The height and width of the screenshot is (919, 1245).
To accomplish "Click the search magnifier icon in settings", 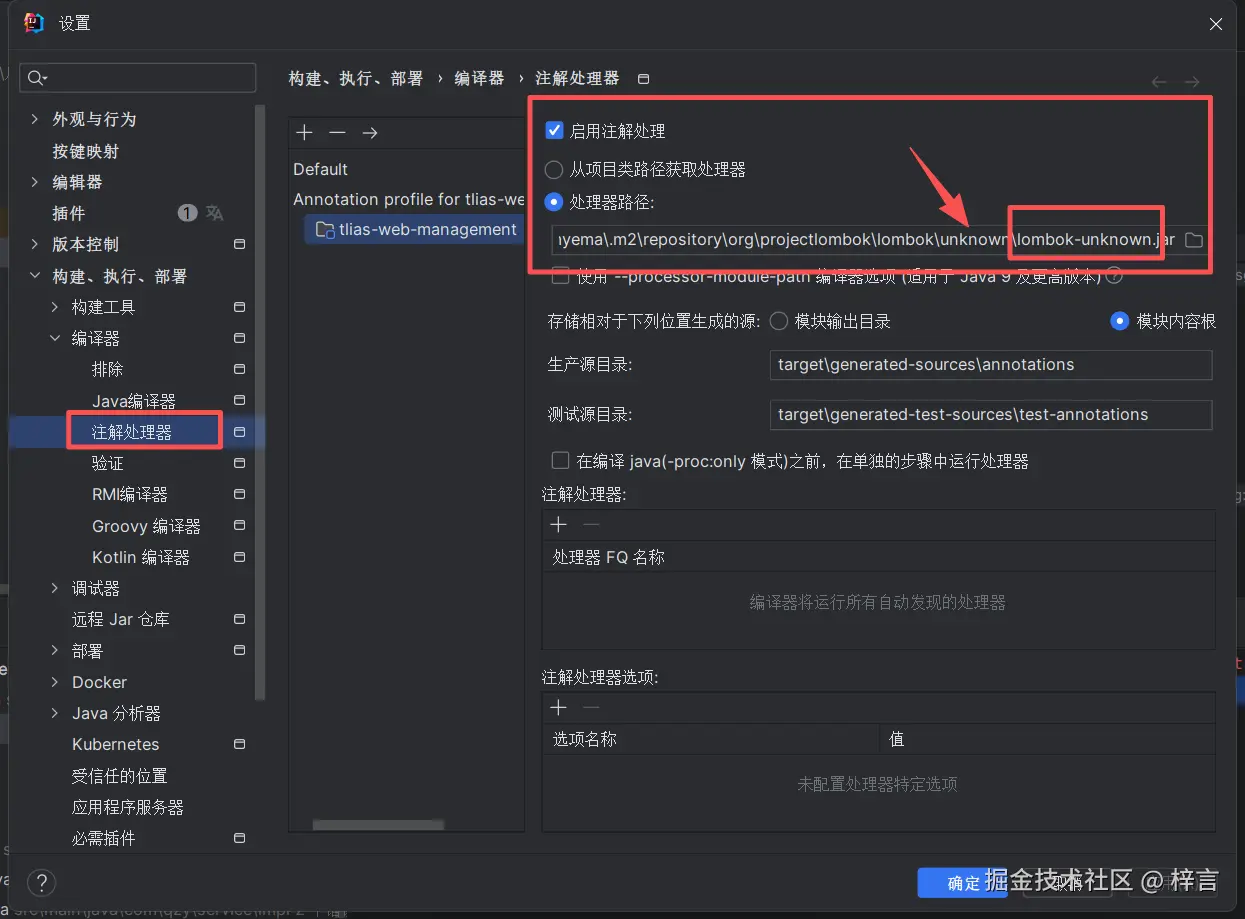I will tap(37, 78).
